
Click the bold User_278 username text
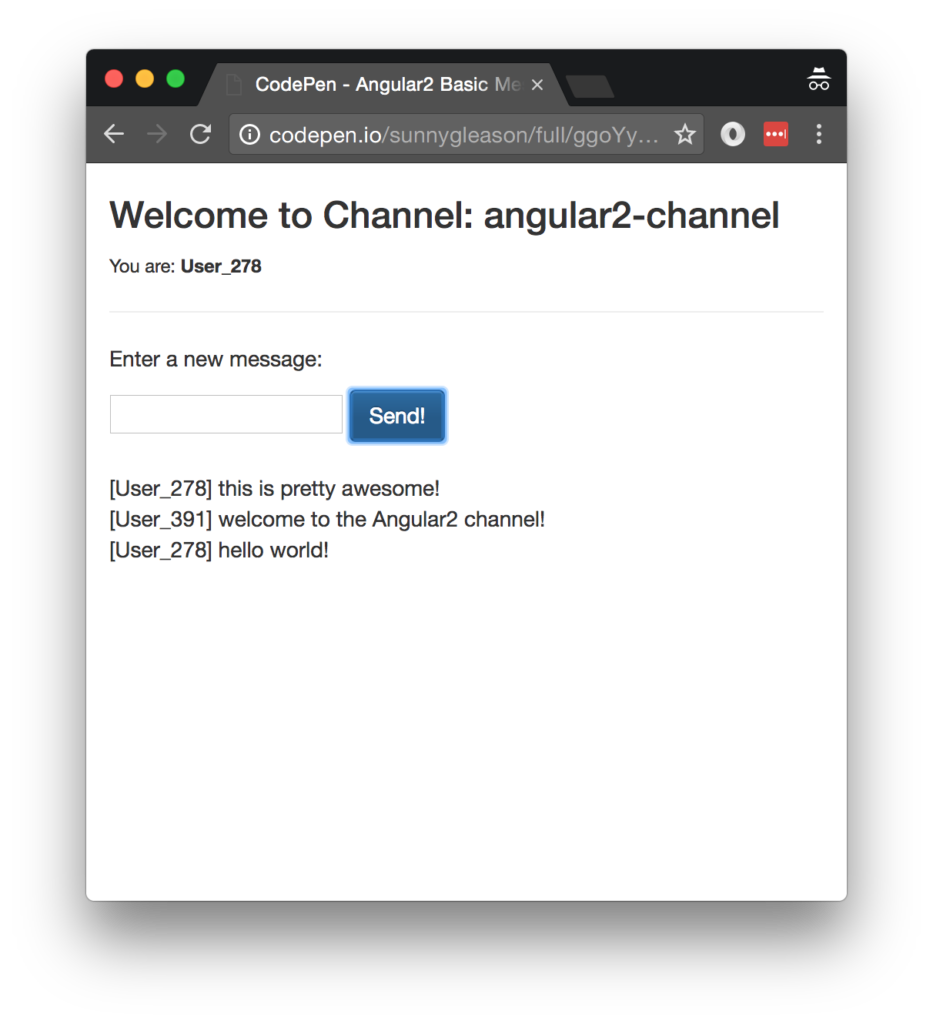tap(220, 266)
